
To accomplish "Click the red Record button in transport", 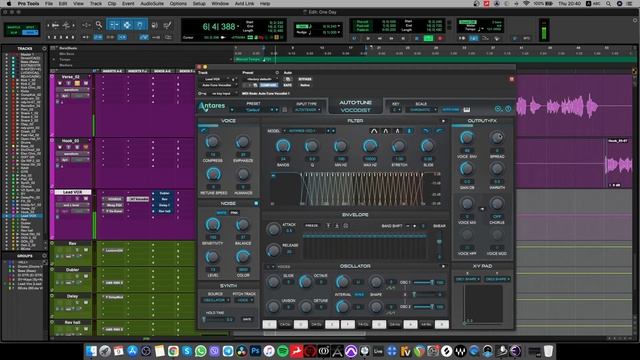I will [440, 38].
